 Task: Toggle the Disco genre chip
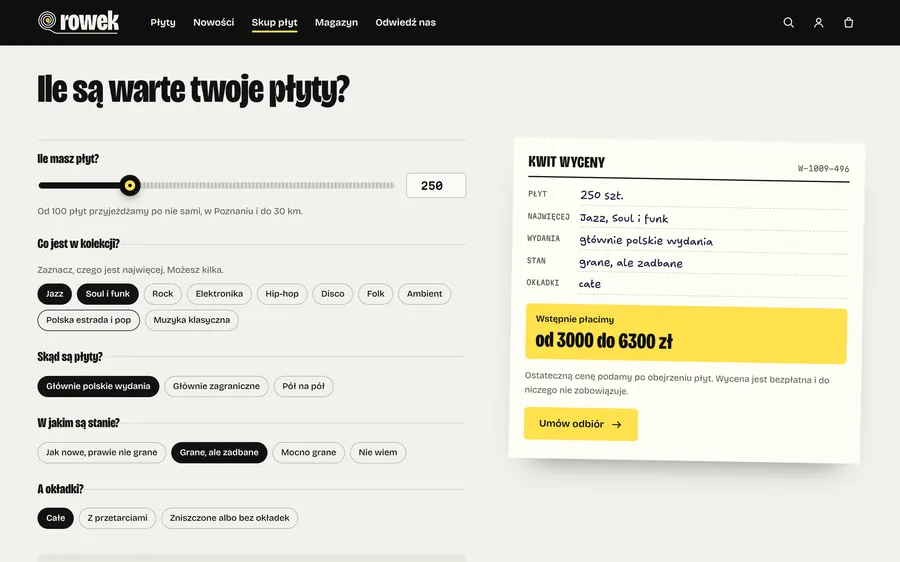(333, 294)
